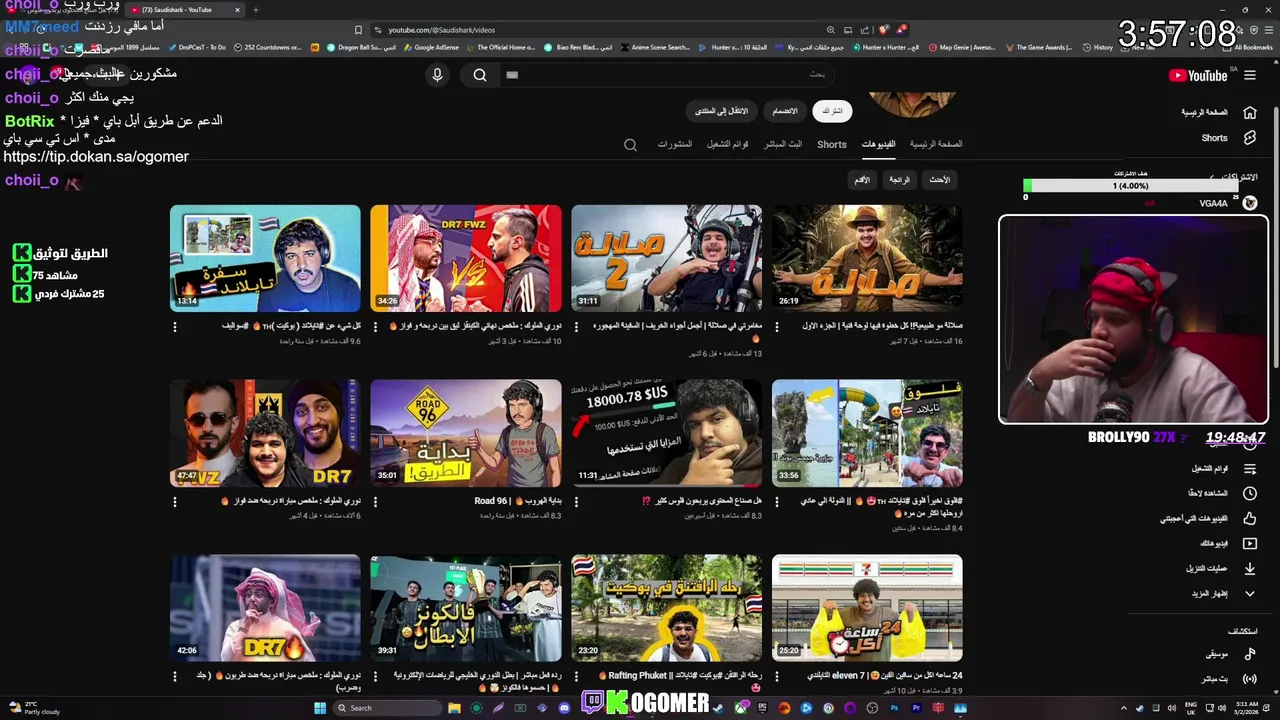Open The Game Awards bookmark
This screenshot has height=720, width=1280.
click(1038, 47)
